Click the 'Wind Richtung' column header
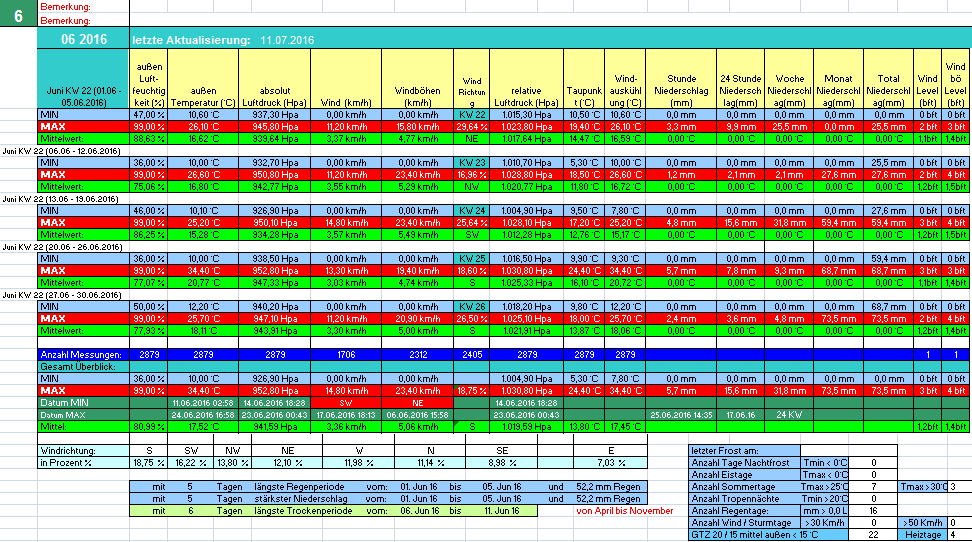 click(x=472, y=79)
